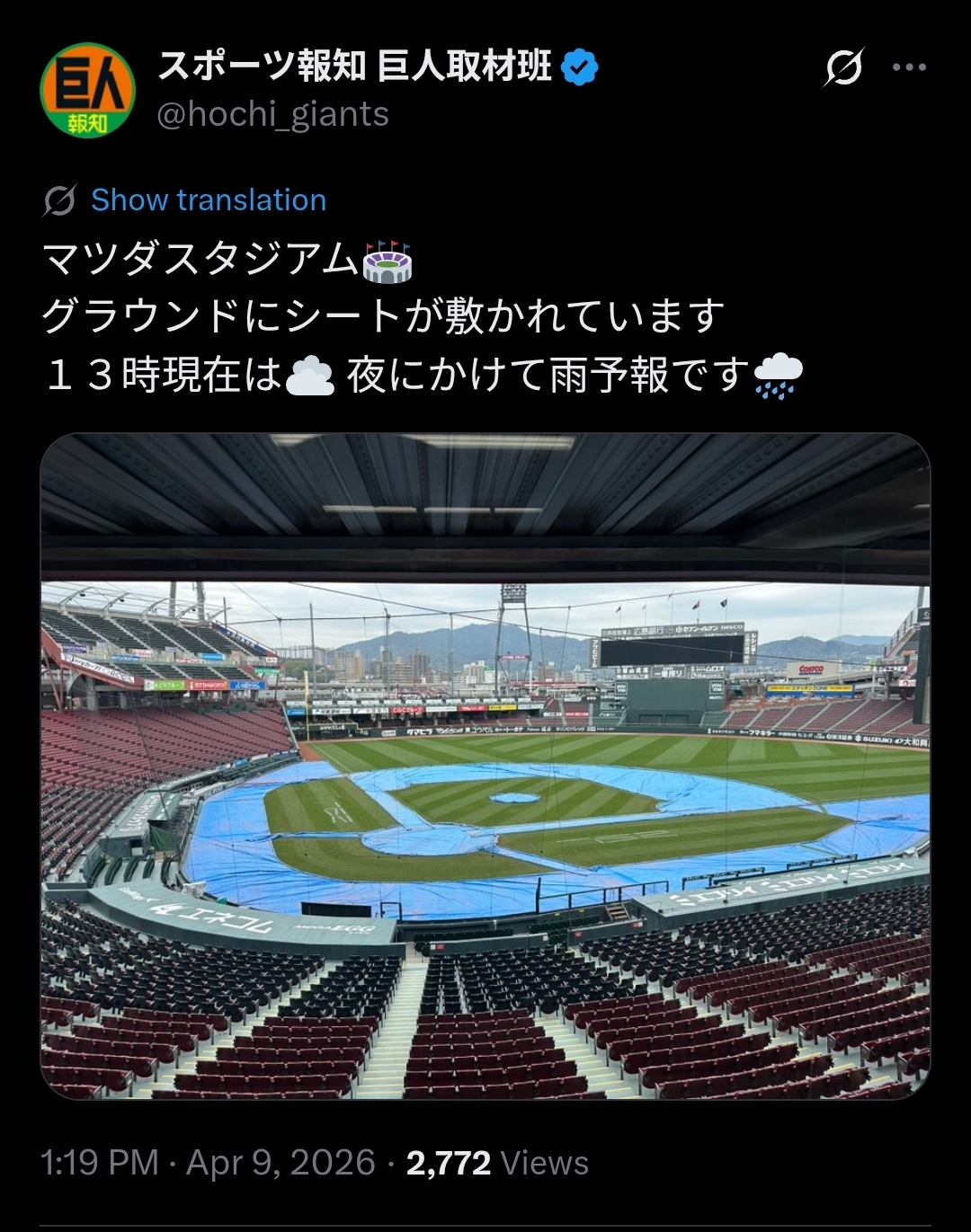Tap the マツダスタジアム text line
971x1232 pixels.
[201, 261]
